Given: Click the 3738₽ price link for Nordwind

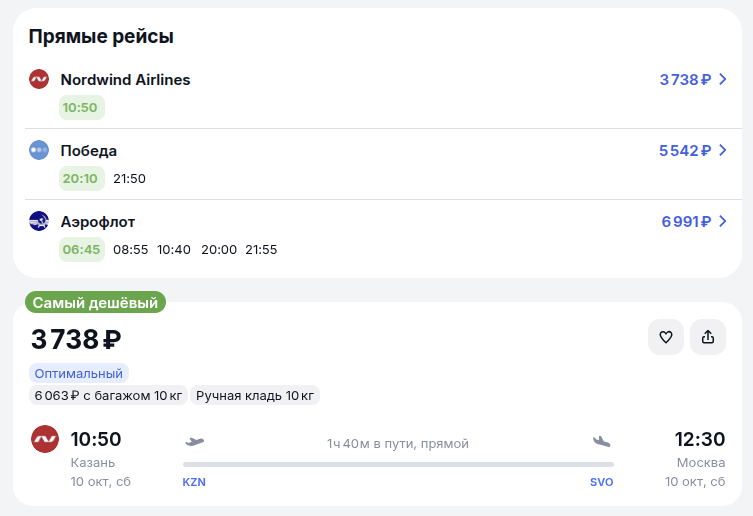Looking at the screenshot, I should pos(685,80).
